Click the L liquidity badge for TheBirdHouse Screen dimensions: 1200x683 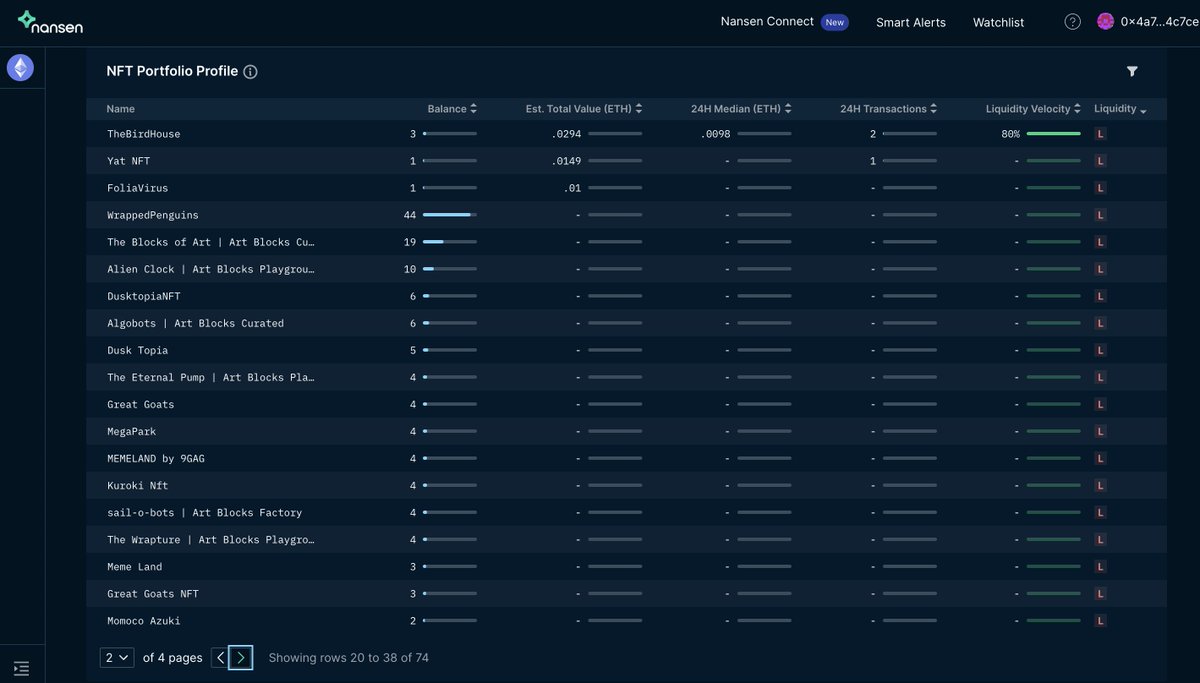click(x=1101, y=134)
